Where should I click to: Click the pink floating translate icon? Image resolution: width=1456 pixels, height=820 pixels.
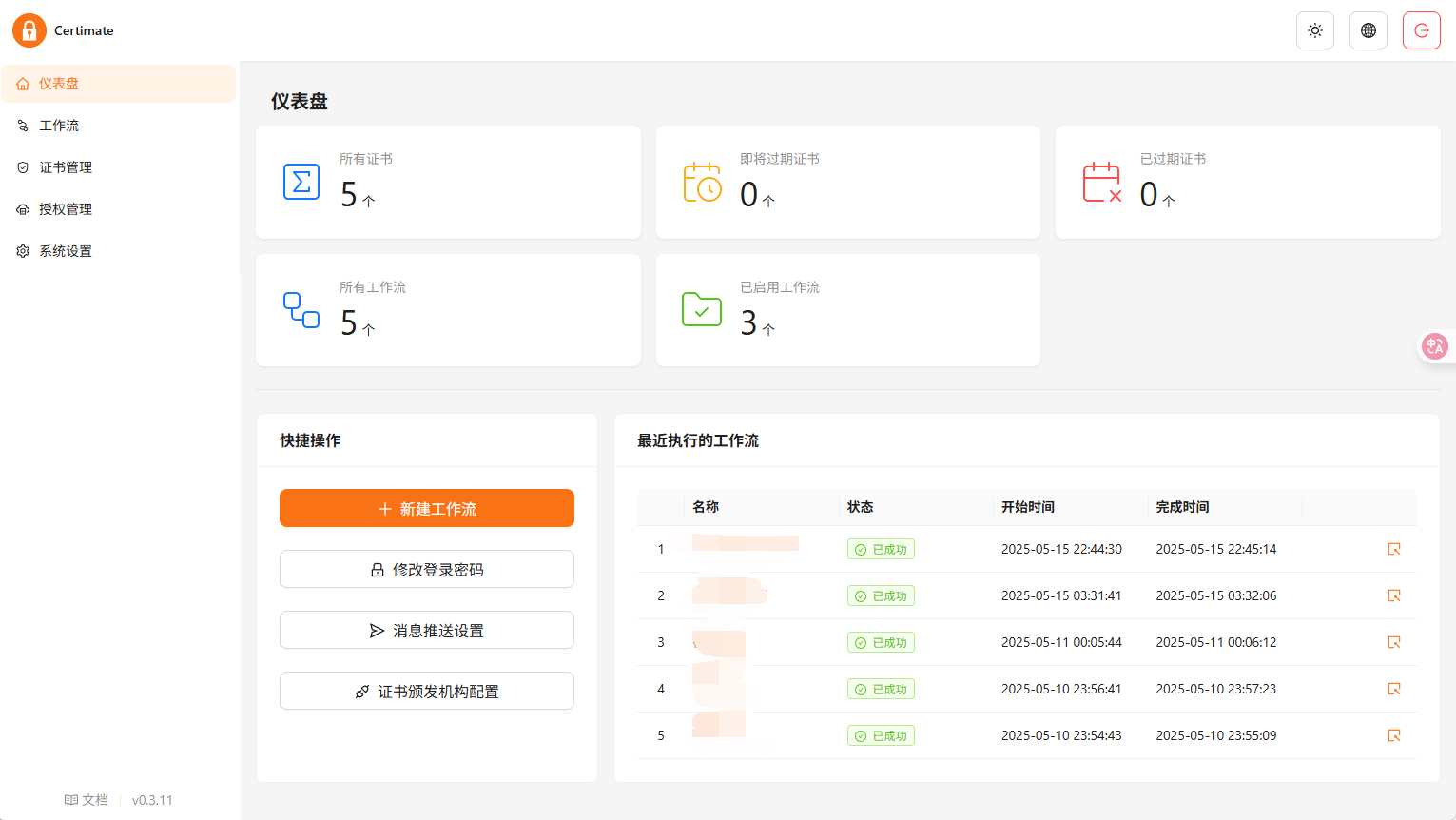click(x=1434, y=346)
